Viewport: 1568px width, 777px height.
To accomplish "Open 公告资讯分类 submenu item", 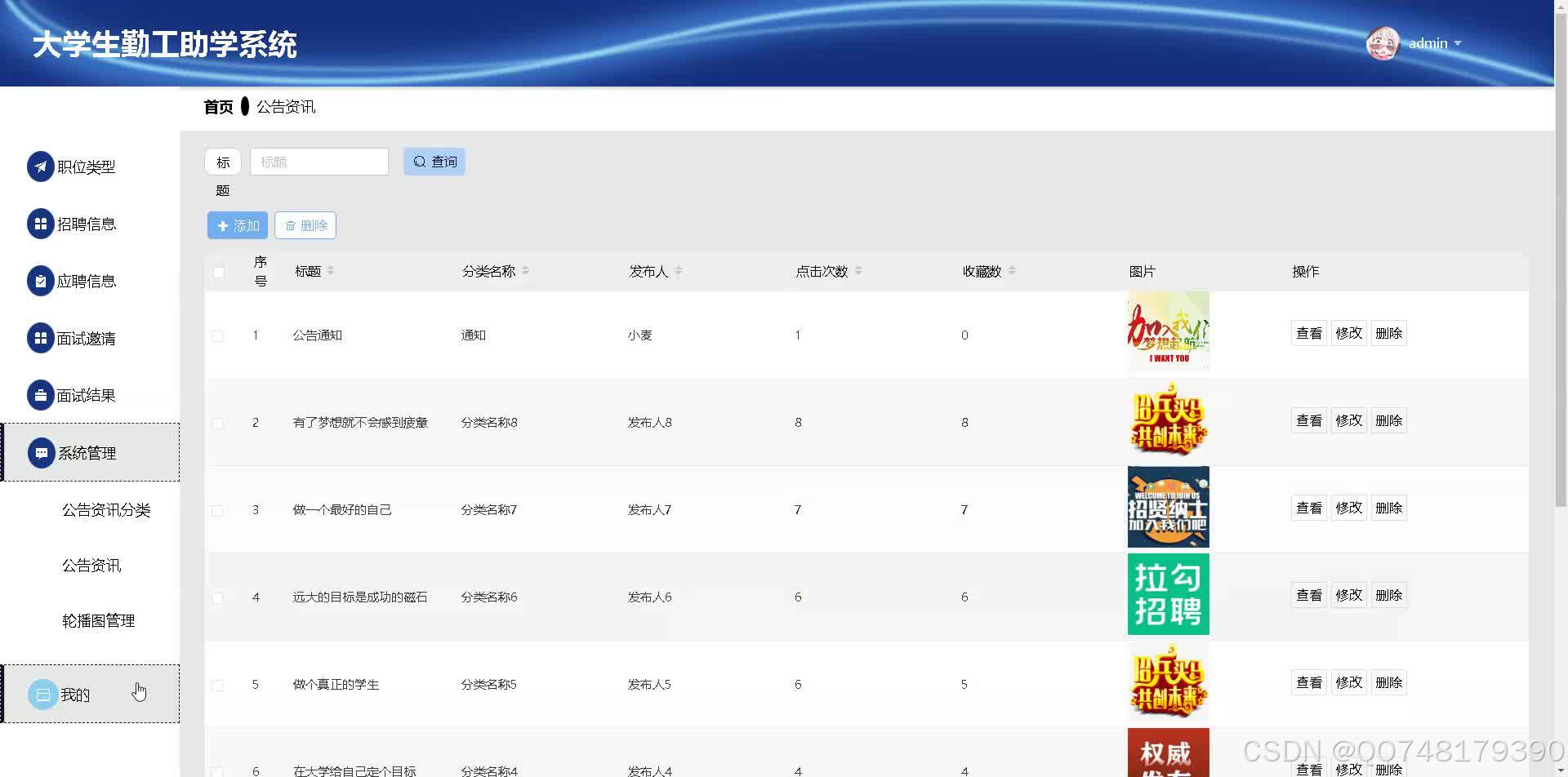I will coord(106,510).
